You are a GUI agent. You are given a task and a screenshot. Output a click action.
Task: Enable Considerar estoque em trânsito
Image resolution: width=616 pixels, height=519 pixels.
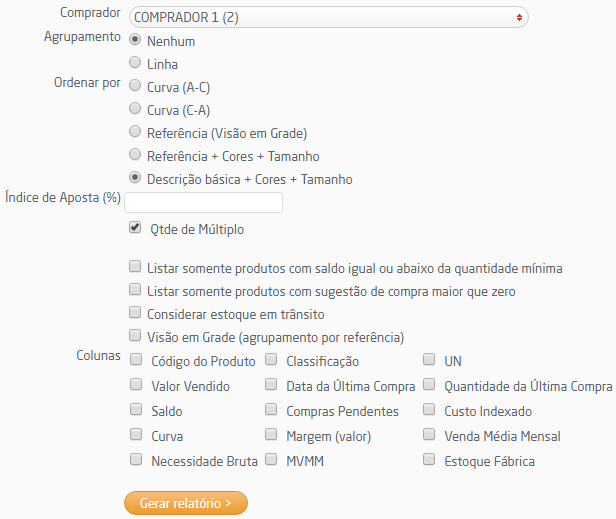coord(135,313)
